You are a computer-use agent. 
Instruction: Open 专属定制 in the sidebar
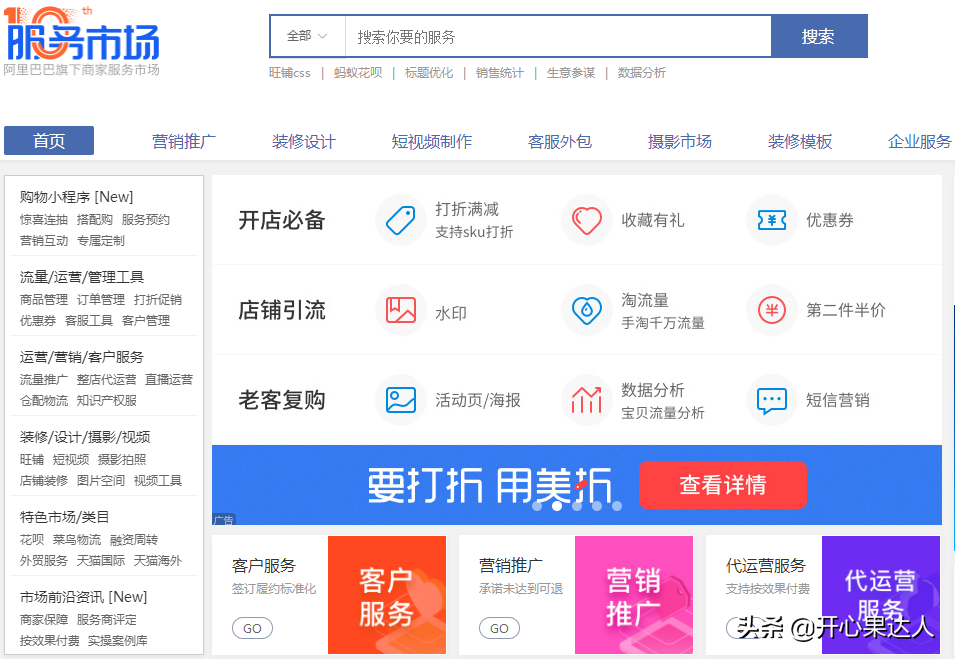(100, 241)
